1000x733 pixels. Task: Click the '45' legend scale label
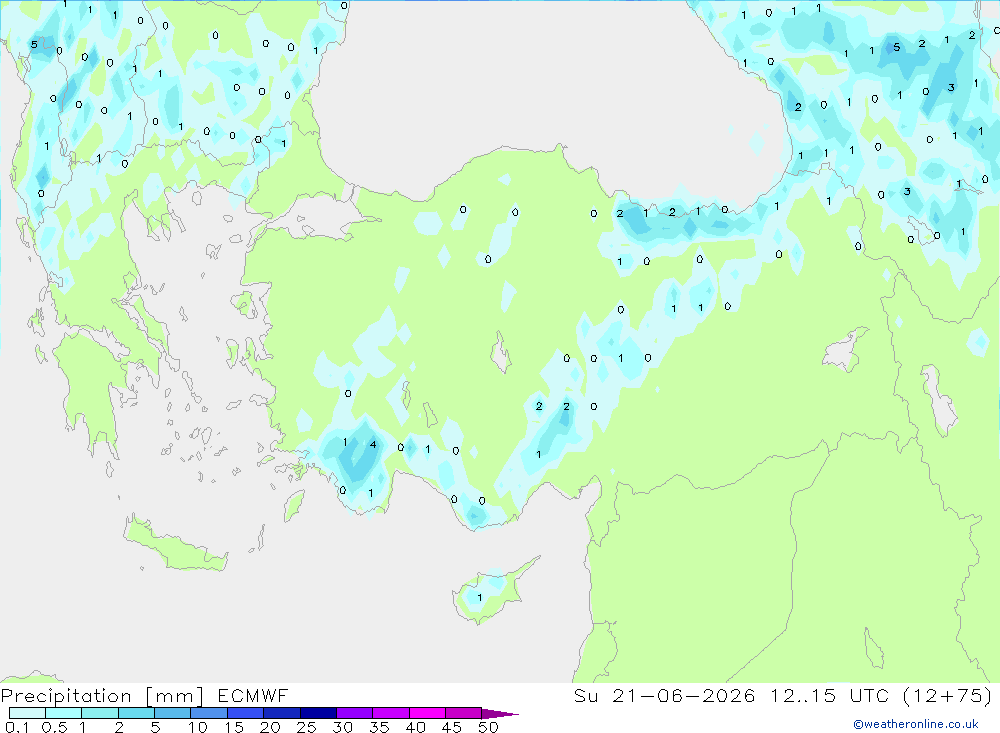[452, 727]
